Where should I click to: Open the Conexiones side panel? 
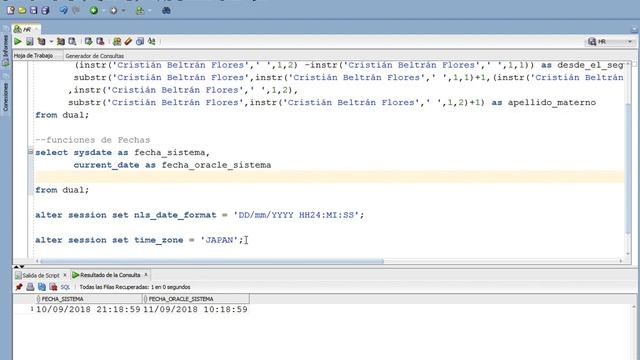click(5, 97)
